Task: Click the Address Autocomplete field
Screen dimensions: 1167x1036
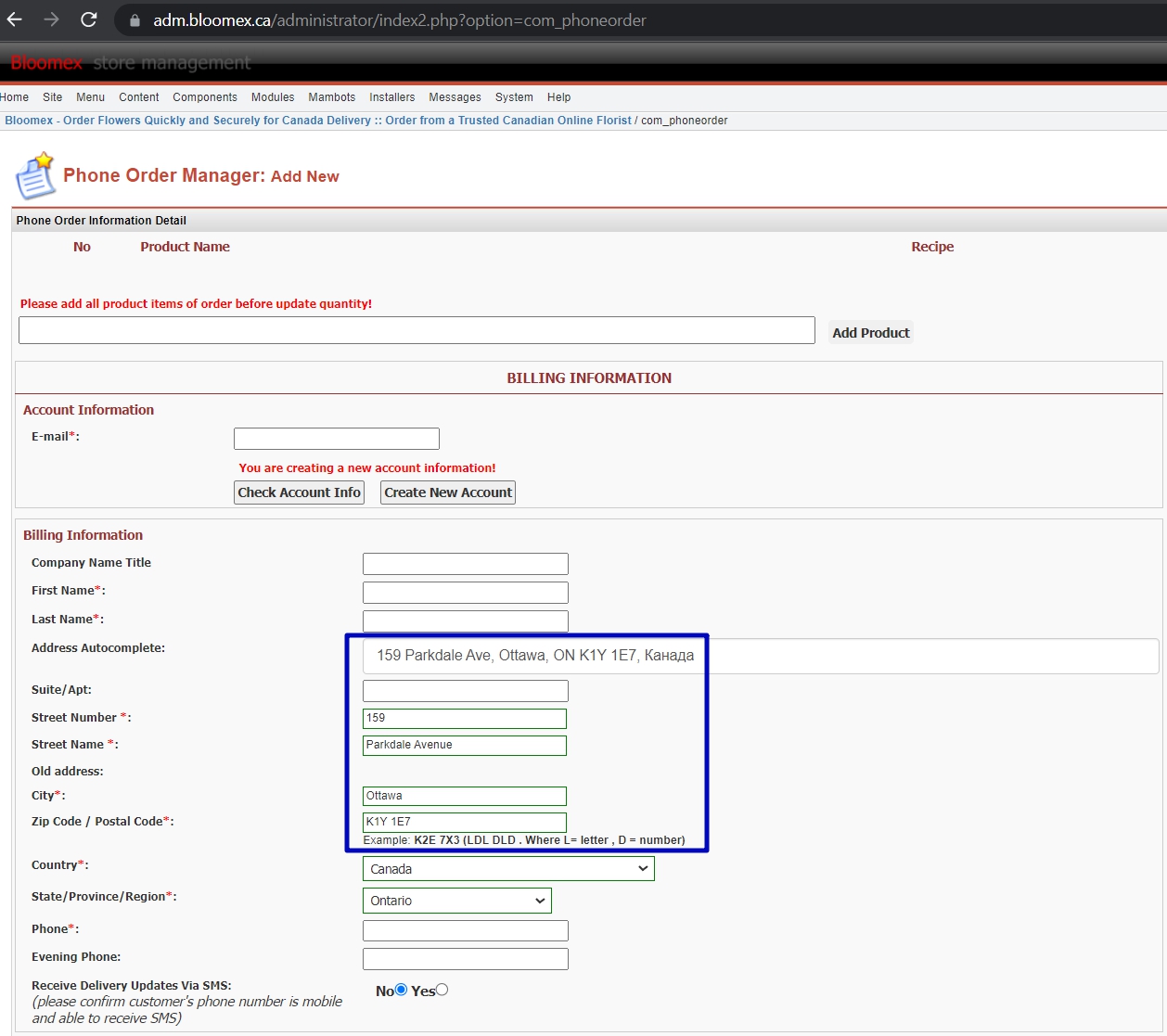Action: 761,656
